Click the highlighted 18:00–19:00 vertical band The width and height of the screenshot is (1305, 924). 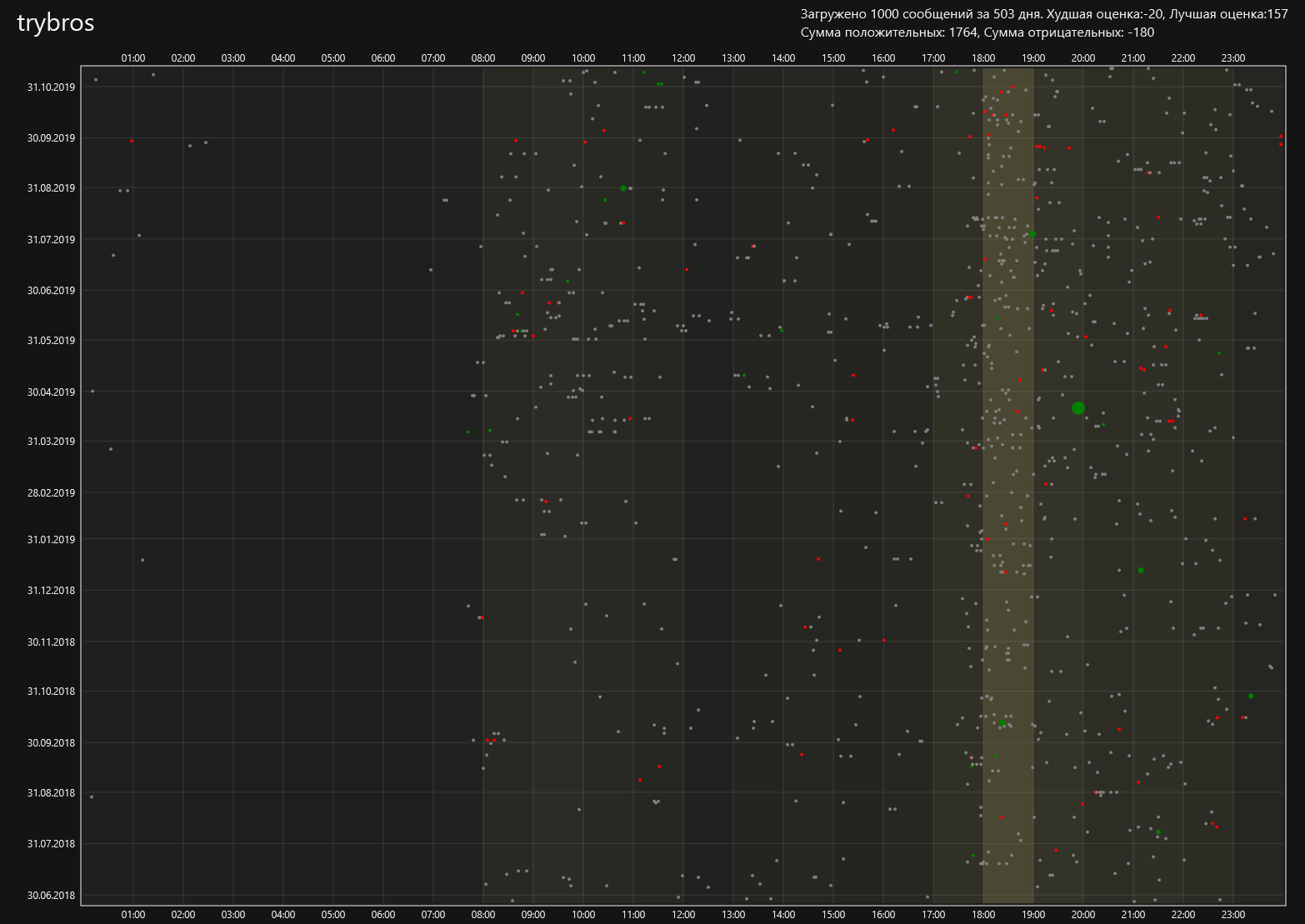pos(1008,485)
